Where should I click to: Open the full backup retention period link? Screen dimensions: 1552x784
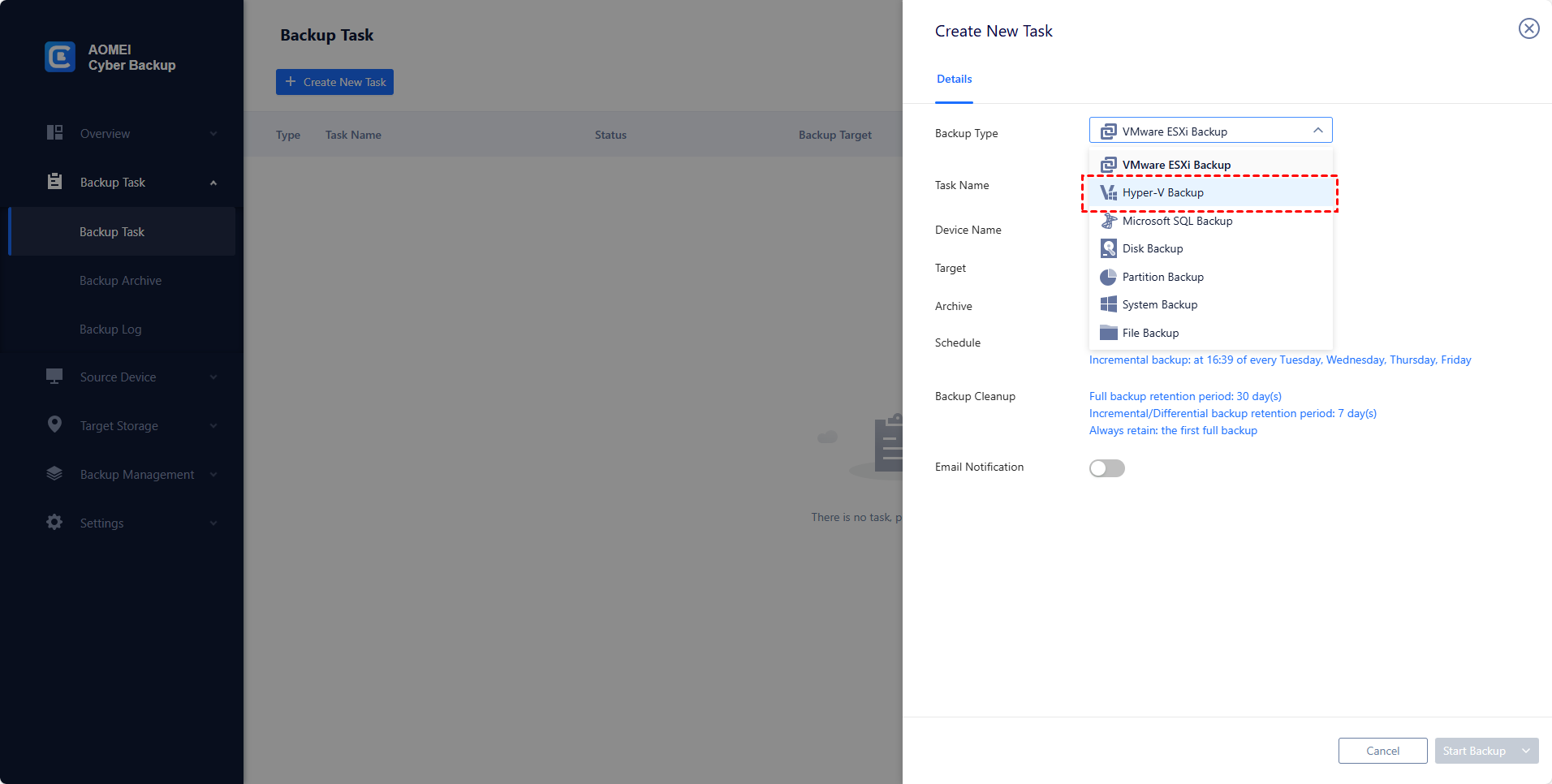pos(1185,396)
